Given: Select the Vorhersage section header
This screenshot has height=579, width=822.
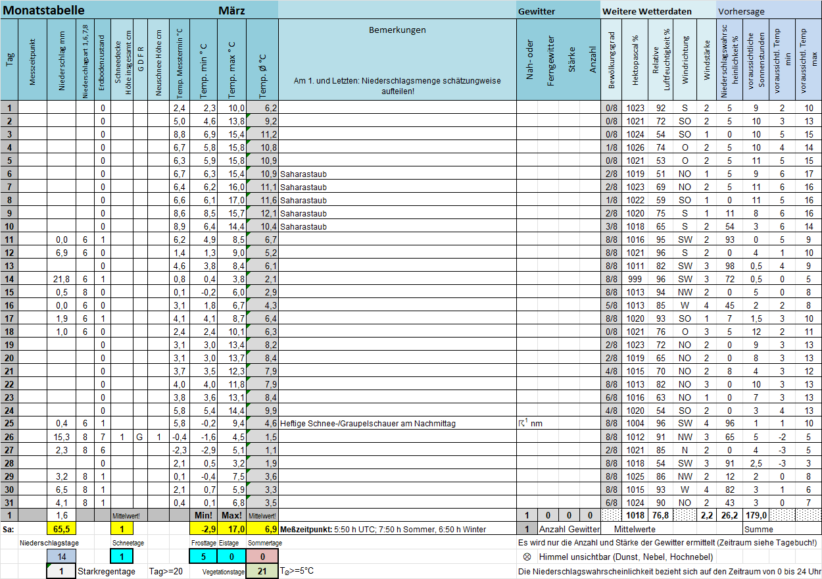Looking at the screenshot, I should [744, 9].
